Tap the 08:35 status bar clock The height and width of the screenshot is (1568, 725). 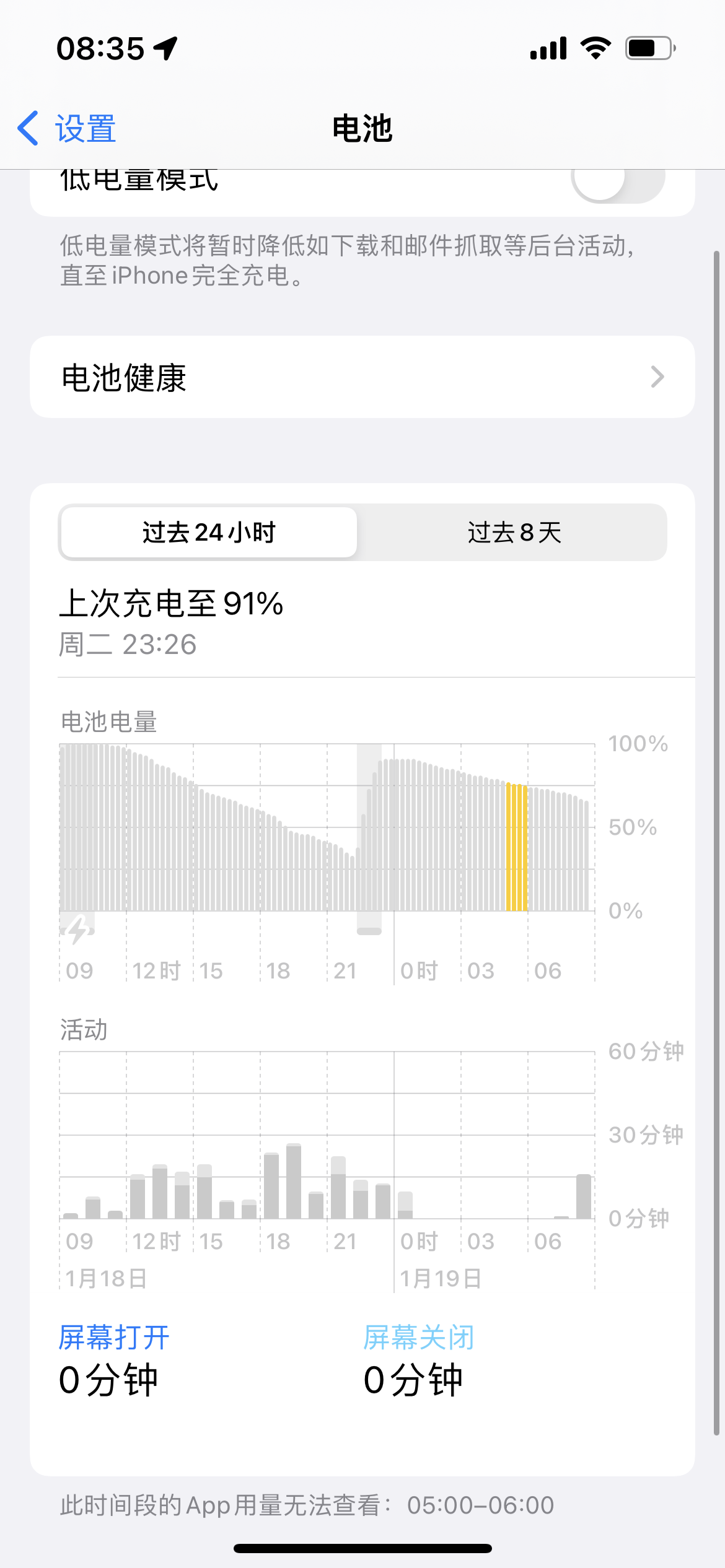(100, 48)
